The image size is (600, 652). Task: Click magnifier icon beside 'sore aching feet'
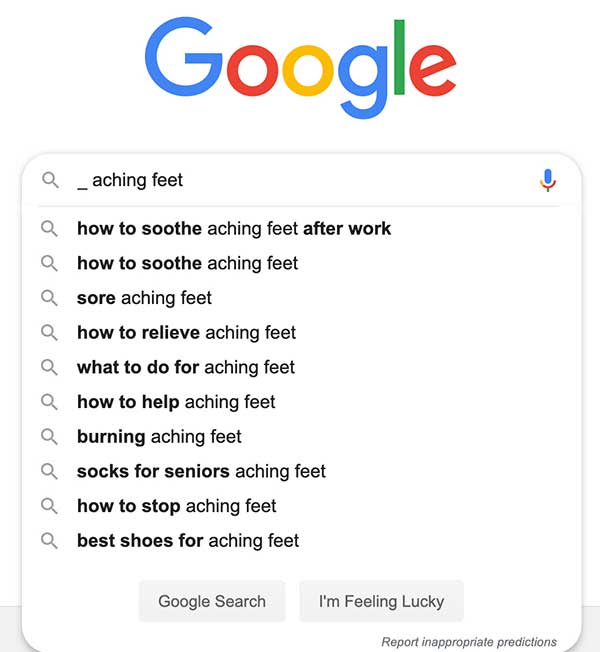tap(49, 298)
